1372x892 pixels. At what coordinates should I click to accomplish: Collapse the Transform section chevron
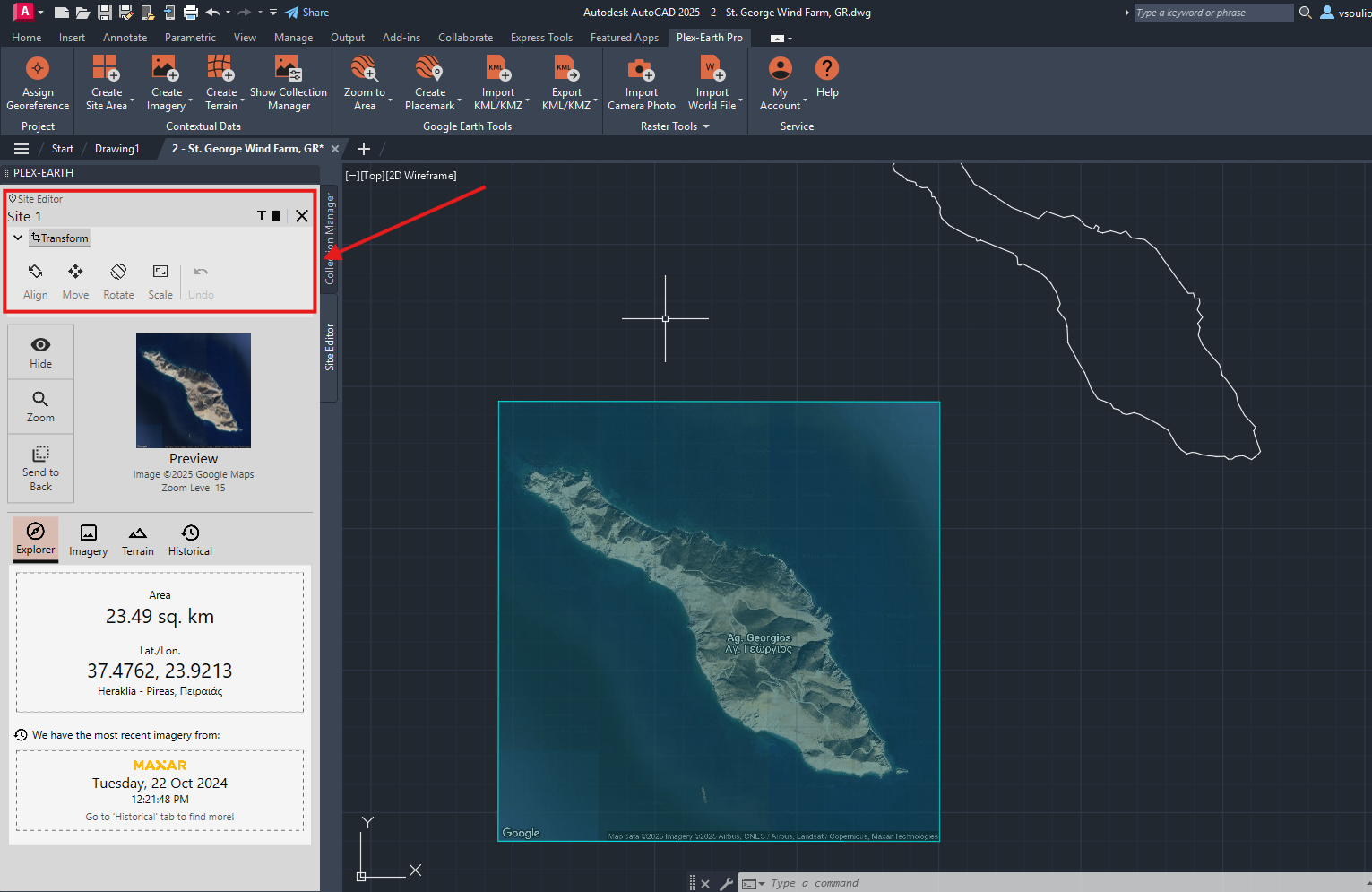[x=18, y=238]
